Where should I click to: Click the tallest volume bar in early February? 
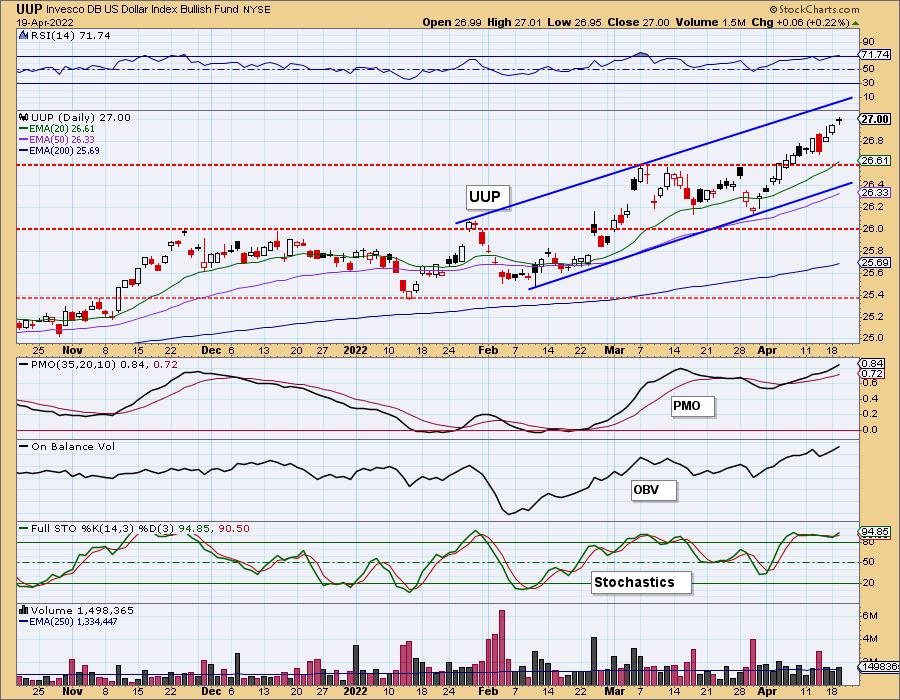pos(502,648)
